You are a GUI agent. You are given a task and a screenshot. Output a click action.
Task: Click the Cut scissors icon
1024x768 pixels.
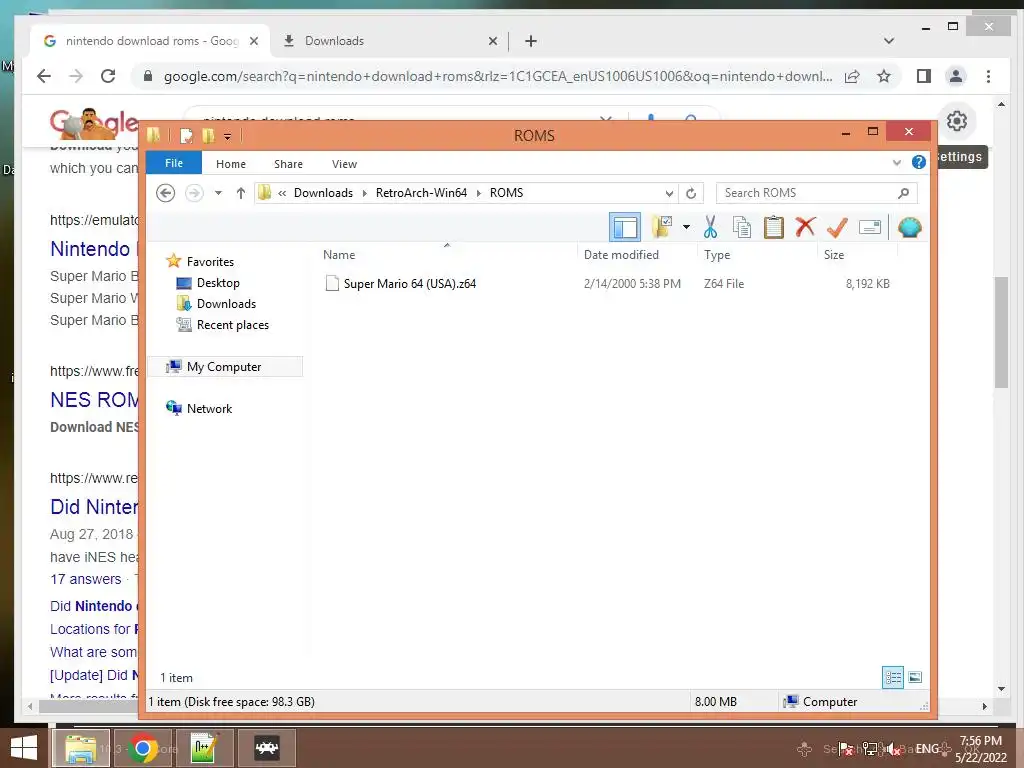pos(711,227)
